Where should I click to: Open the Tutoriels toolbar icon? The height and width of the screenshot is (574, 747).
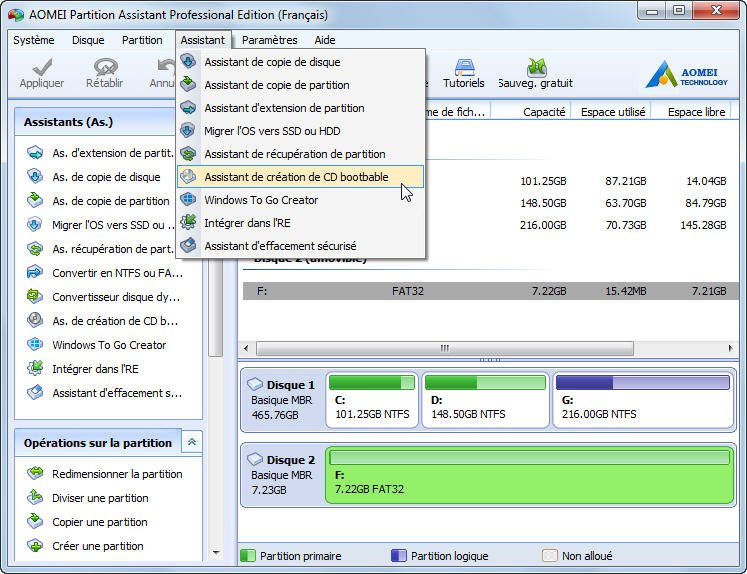point(464,67)
